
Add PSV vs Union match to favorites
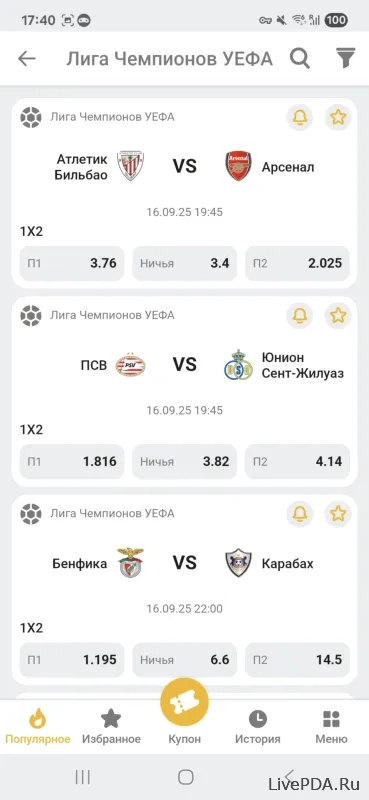338,315
